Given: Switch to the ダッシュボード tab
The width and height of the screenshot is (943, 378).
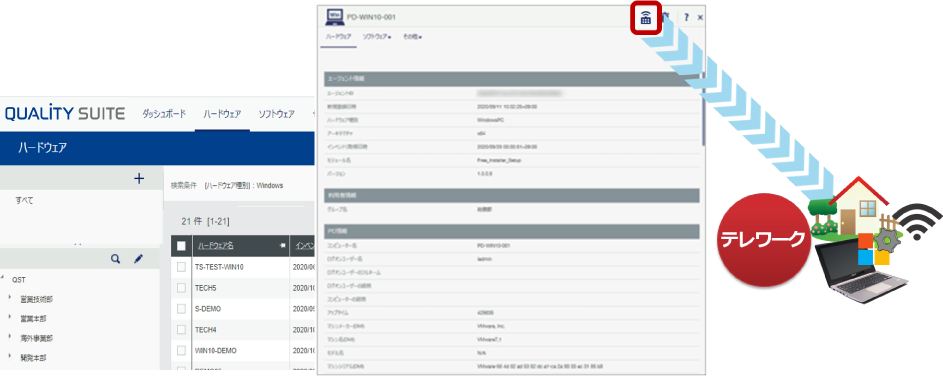Looking at the screenshot, I should [x=164, y=114].
